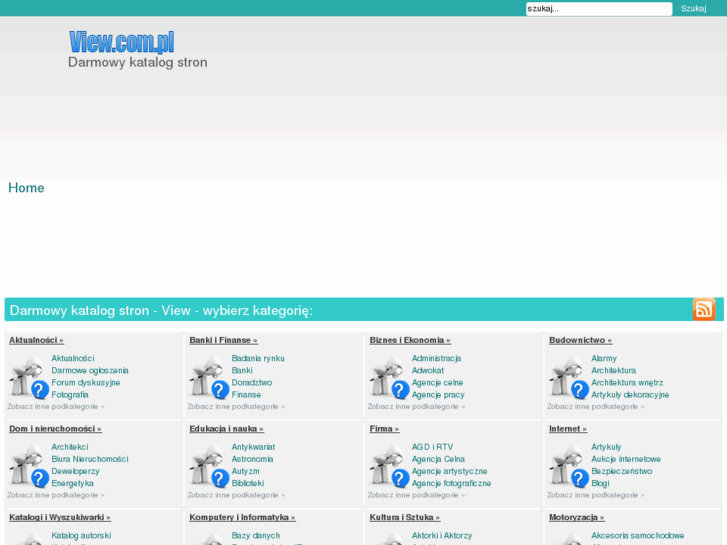Open the Badania rynku subcategory

258,359
